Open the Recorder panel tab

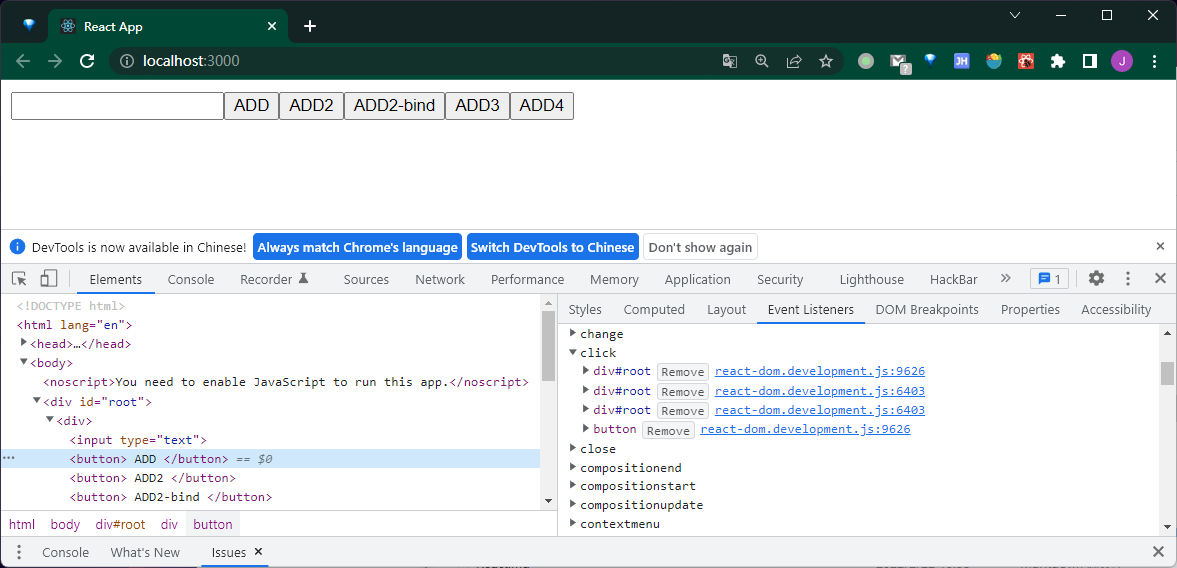tap(274, 279)
